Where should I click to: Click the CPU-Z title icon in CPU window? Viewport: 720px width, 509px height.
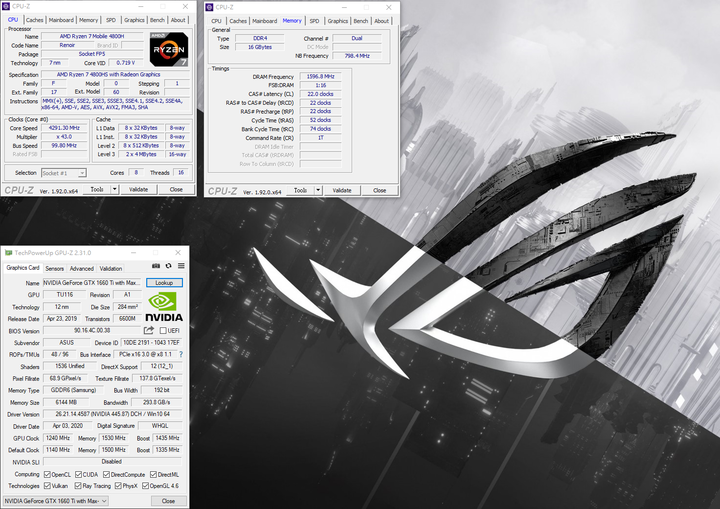6,6
